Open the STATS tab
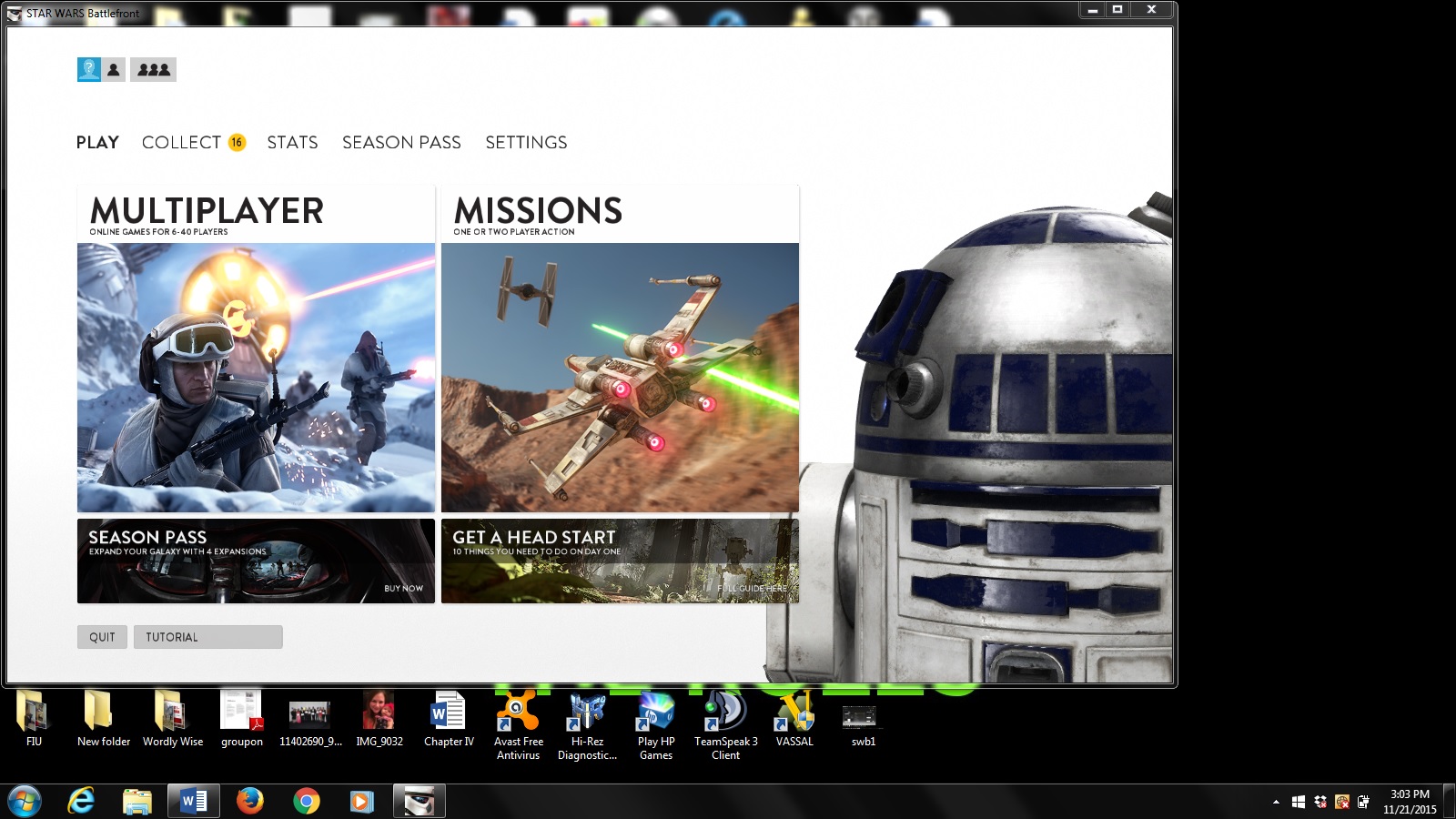This screenshot has height=819, width=1456. [292, 142]
